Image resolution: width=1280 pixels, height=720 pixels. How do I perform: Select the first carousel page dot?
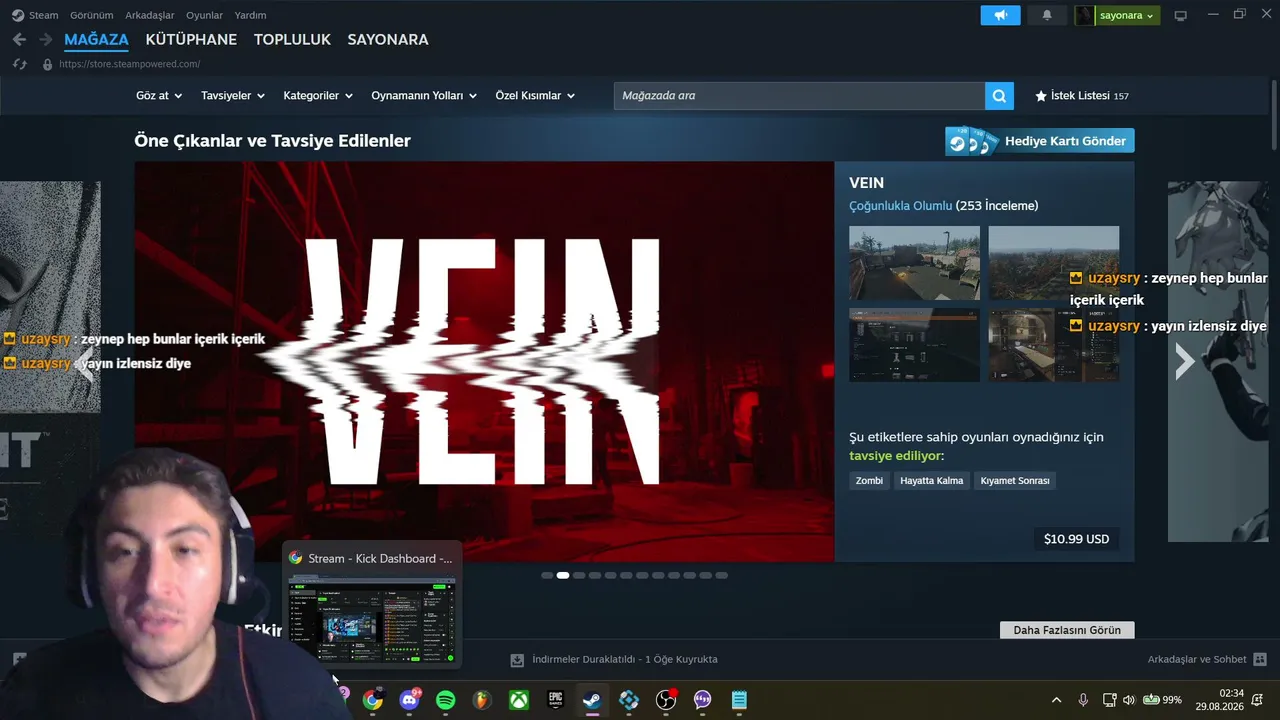point(547,576)
